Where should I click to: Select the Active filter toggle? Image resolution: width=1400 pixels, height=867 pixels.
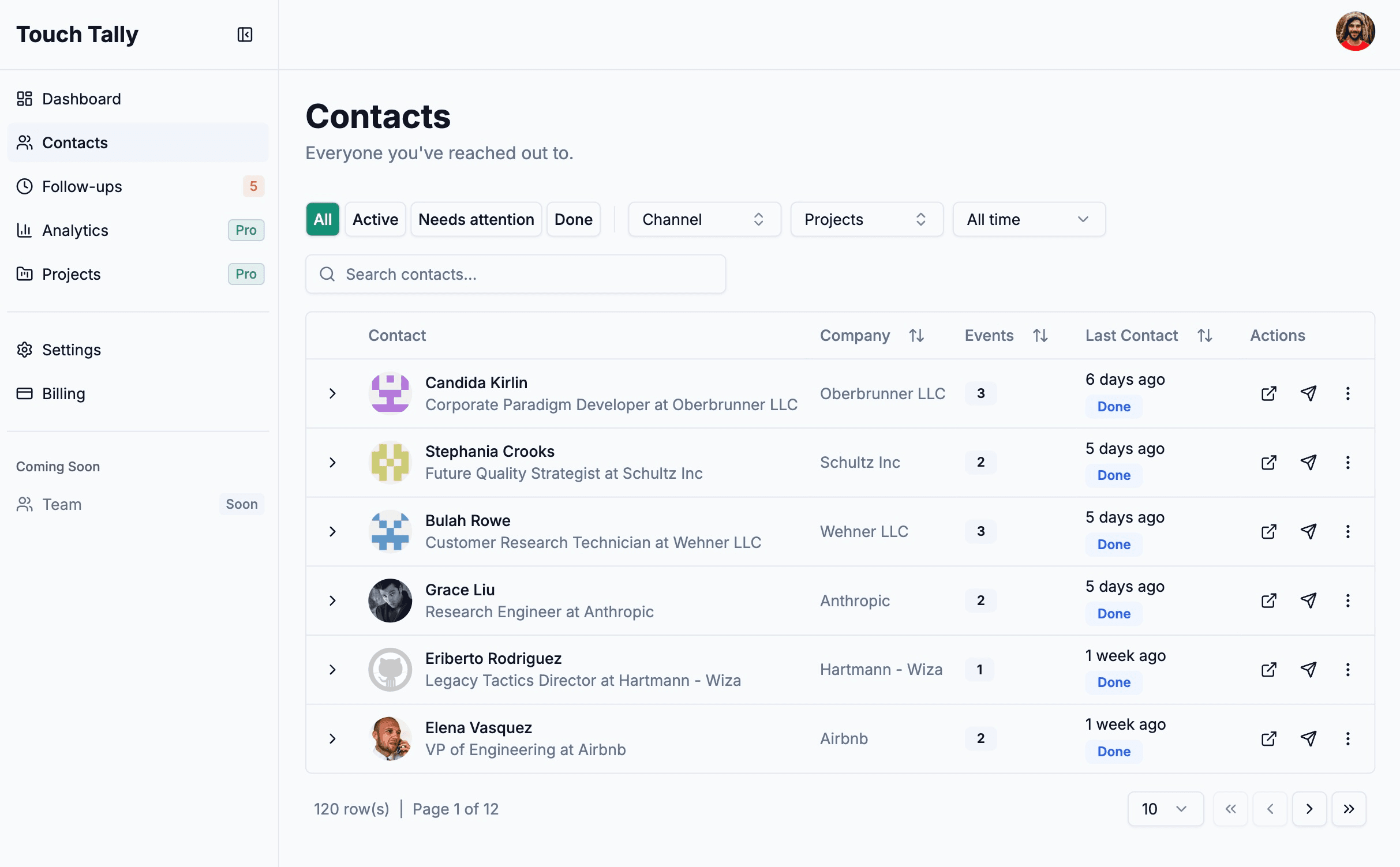375,219
